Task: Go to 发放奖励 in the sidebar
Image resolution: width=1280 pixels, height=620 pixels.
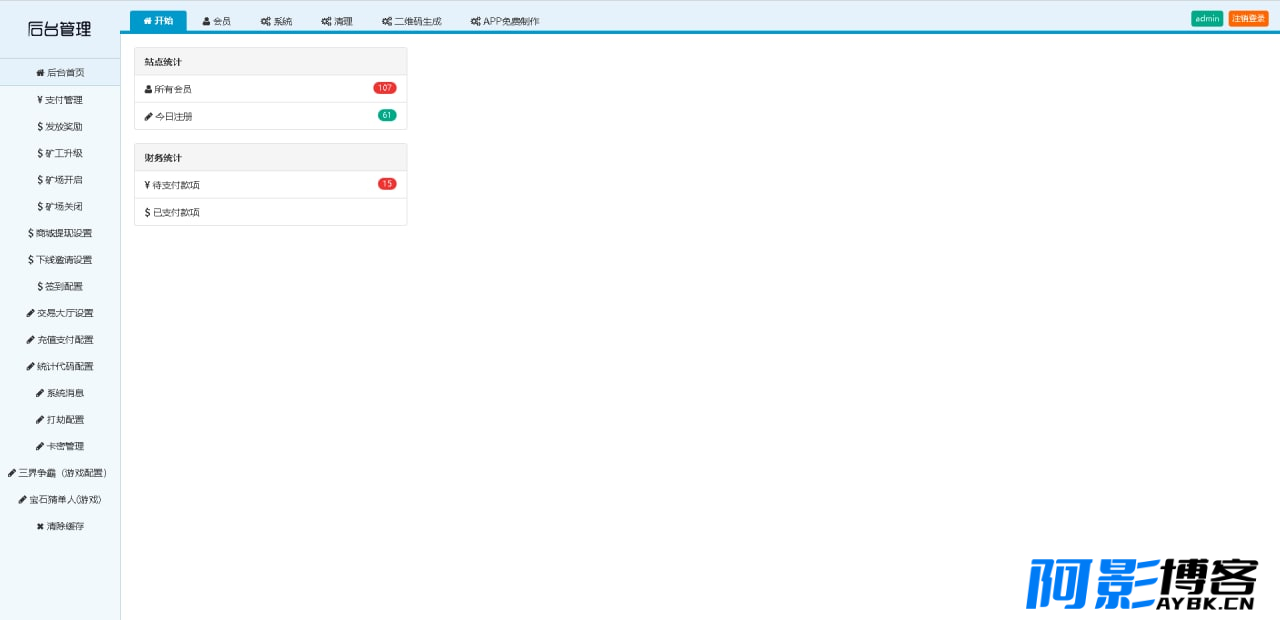Action: [60, 127]
